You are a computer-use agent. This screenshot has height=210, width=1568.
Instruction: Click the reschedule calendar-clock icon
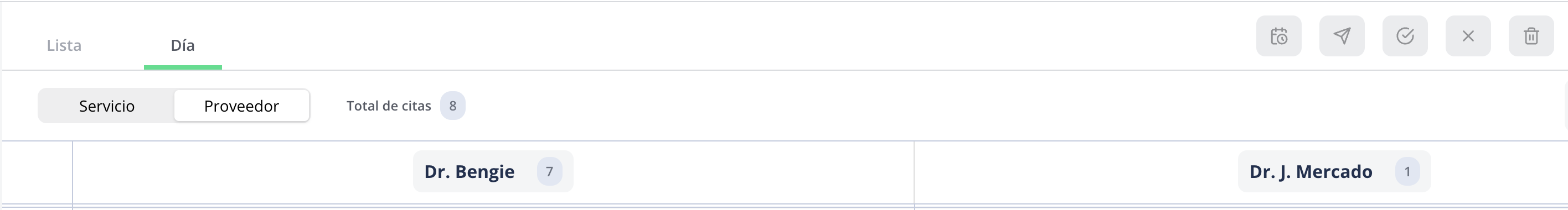tap(1278, 36)
